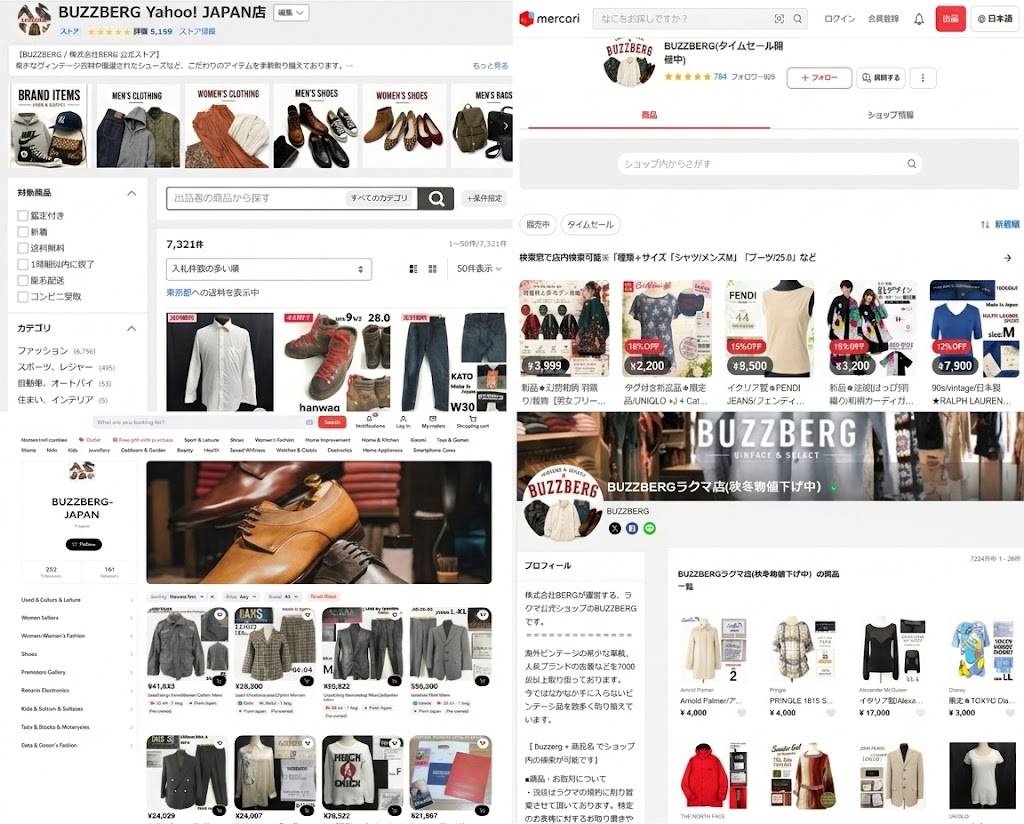Open Mercari notifications bell
The width and height of the screenshot is (1024, 824).
(919, 19)
